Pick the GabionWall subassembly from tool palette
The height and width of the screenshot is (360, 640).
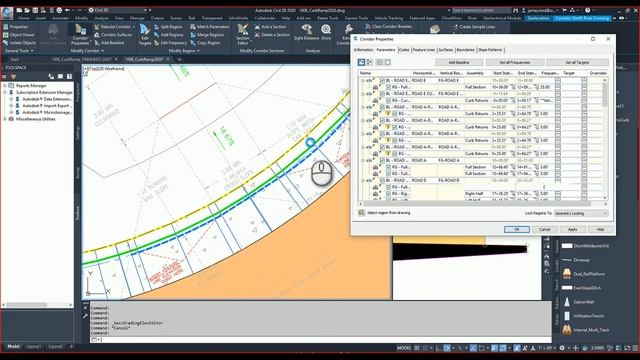(x=578, y=302)
